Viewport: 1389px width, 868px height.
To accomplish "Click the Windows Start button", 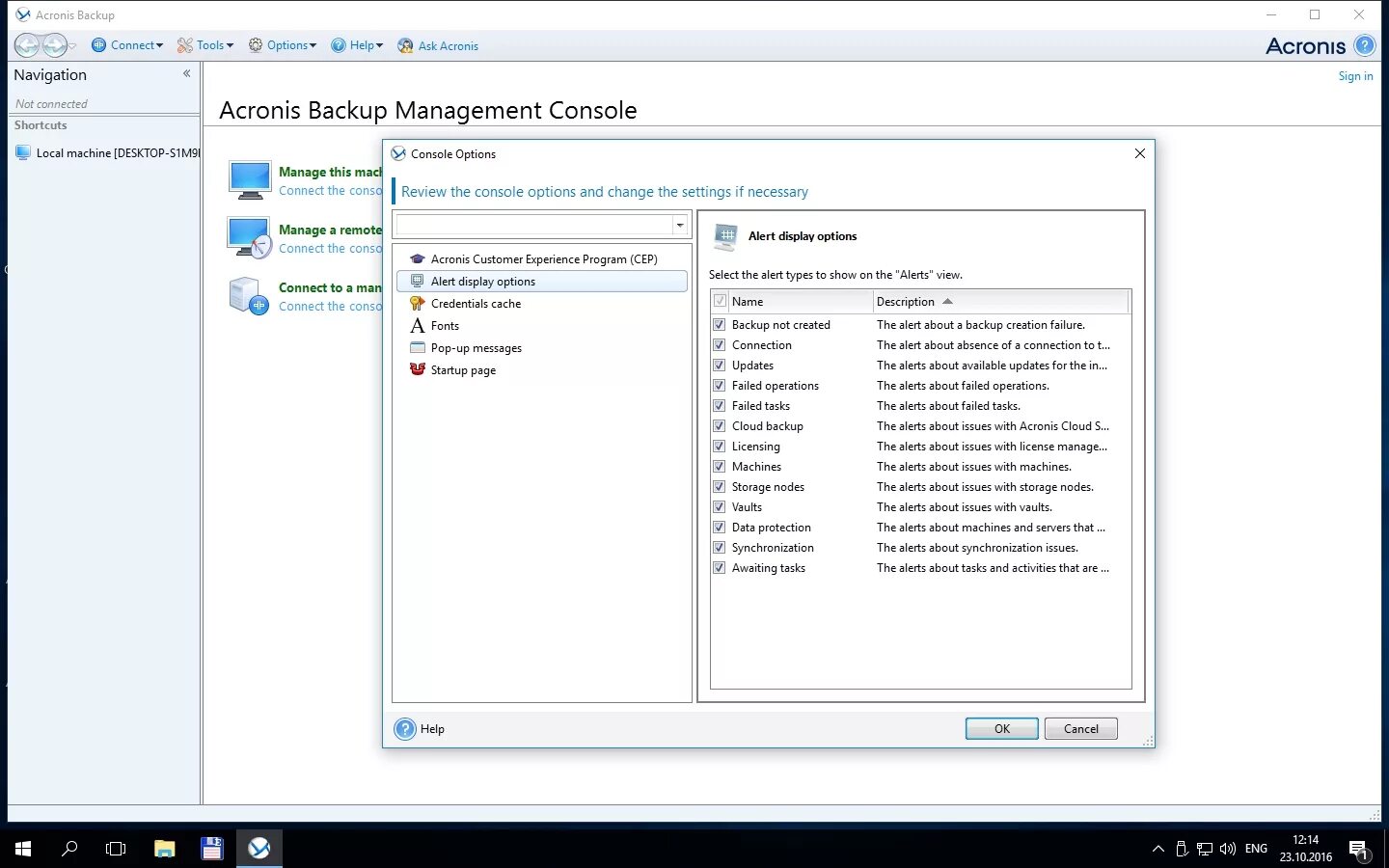I will pos(23,849).
